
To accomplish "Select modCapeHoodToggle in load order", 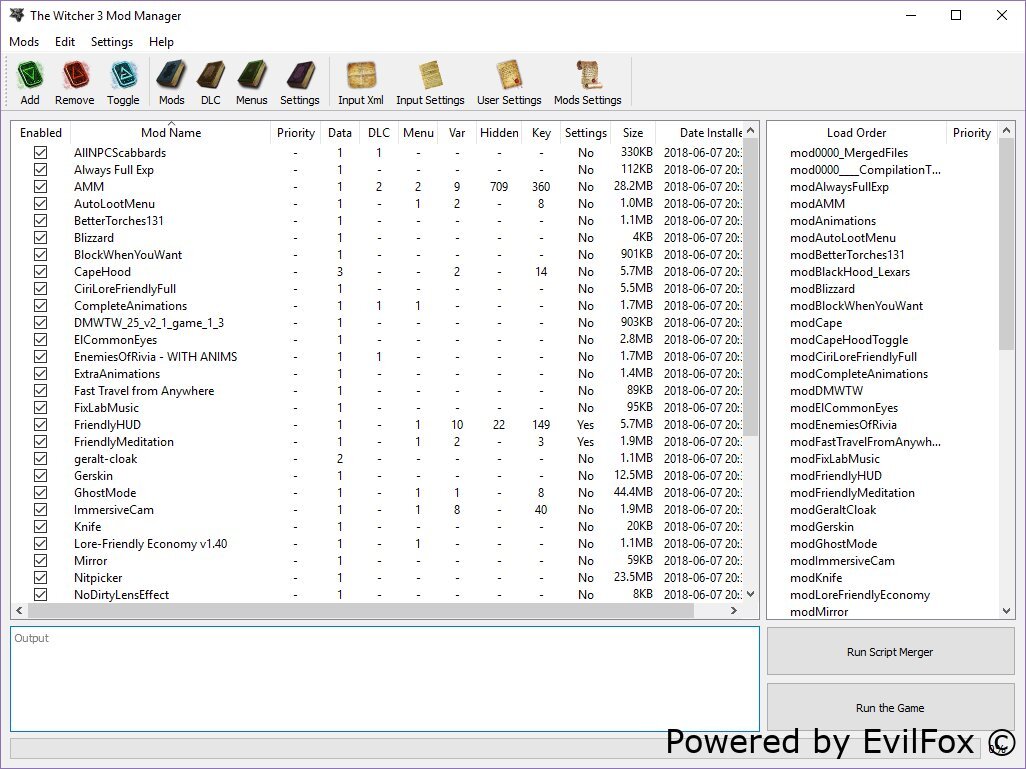I will [x=849, y=340].
